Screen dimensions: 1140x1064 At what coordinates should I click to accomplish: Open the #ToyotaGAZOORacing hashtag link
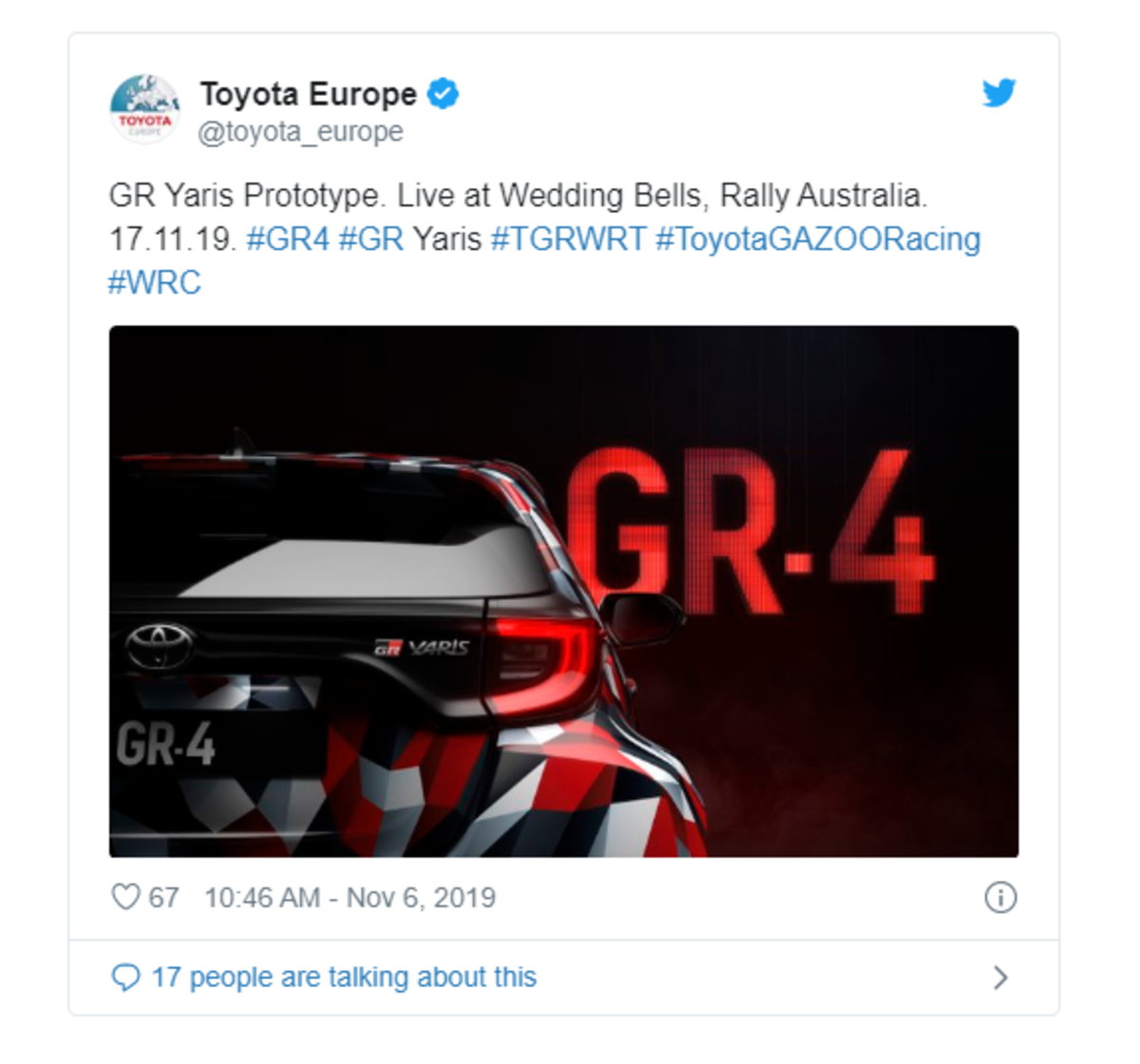point(818,238)
